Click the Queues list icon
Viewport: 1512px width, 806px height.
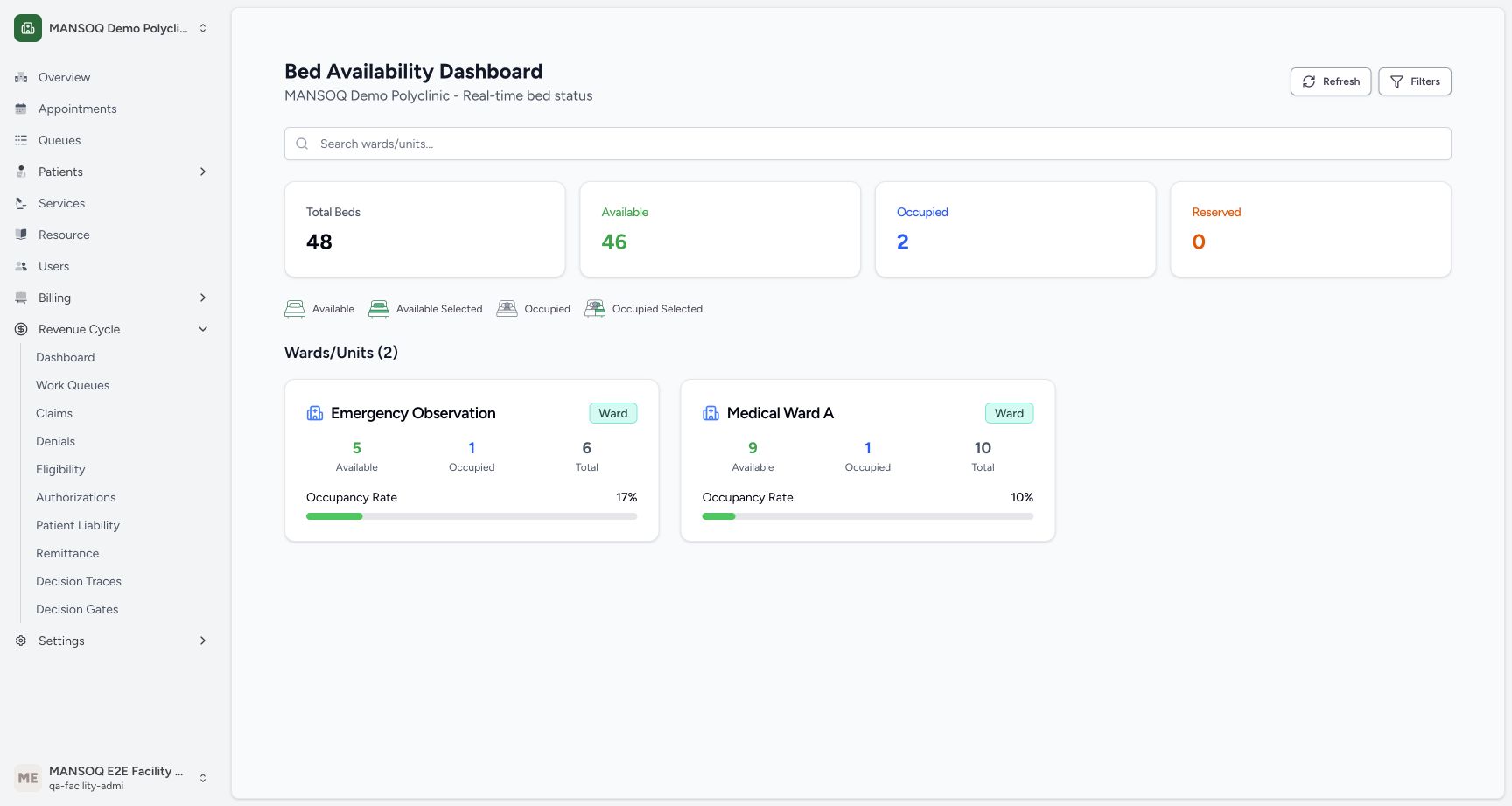pos(21,140)
